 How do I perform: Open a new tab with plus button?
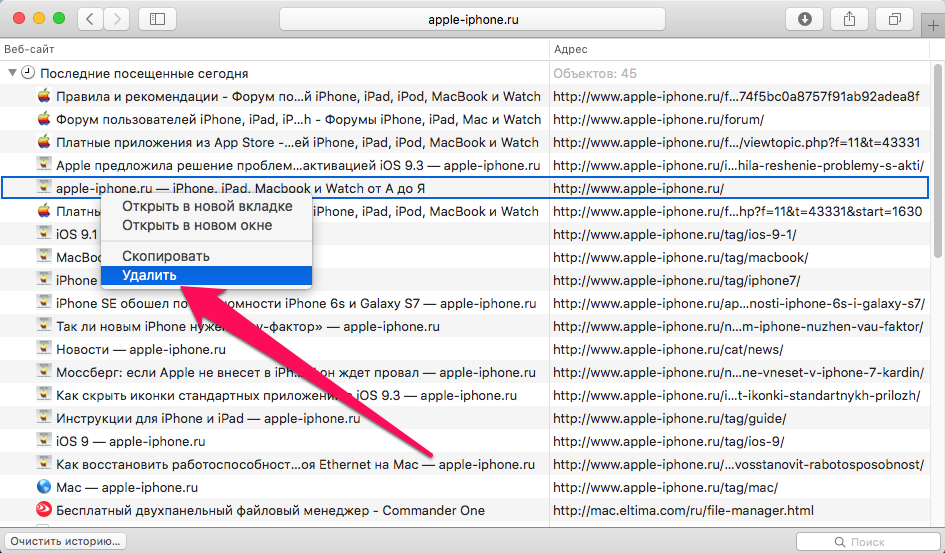[x=934, y=27]
